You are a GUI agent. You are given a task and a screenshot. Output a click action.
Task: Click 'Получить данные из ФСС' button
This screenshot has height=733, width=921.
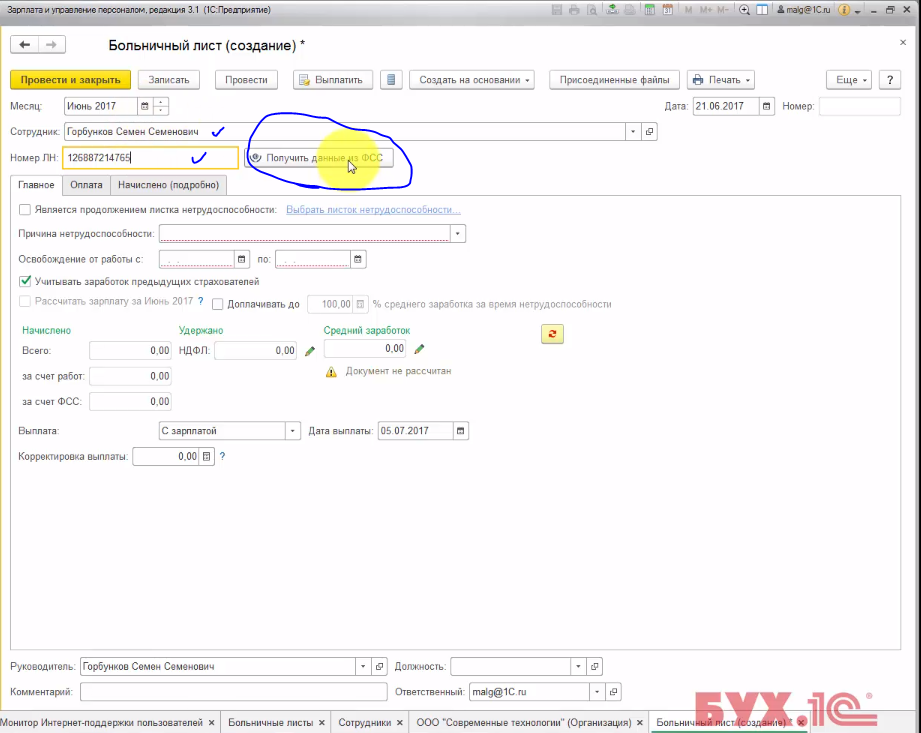coord(319,158)
